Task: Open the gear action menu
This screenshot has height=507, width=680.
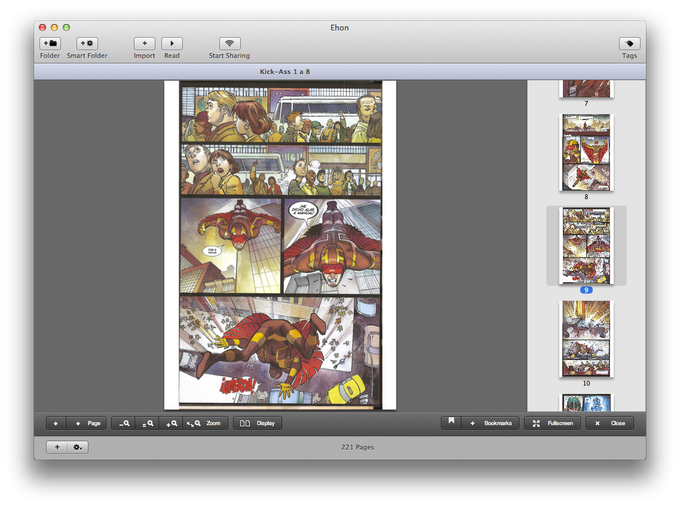Action: coord(78,447)
